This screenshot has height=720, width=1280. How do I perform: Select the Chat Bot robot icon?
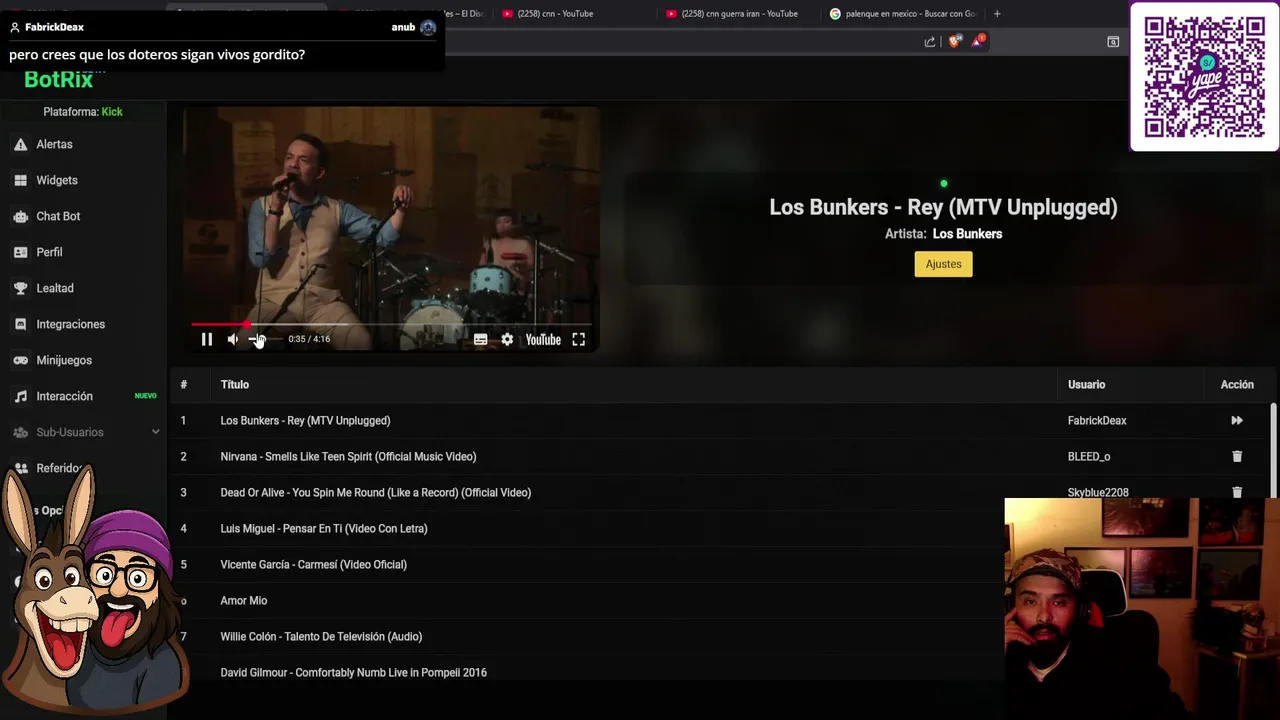pyautogui.click(x=20, y=216)
